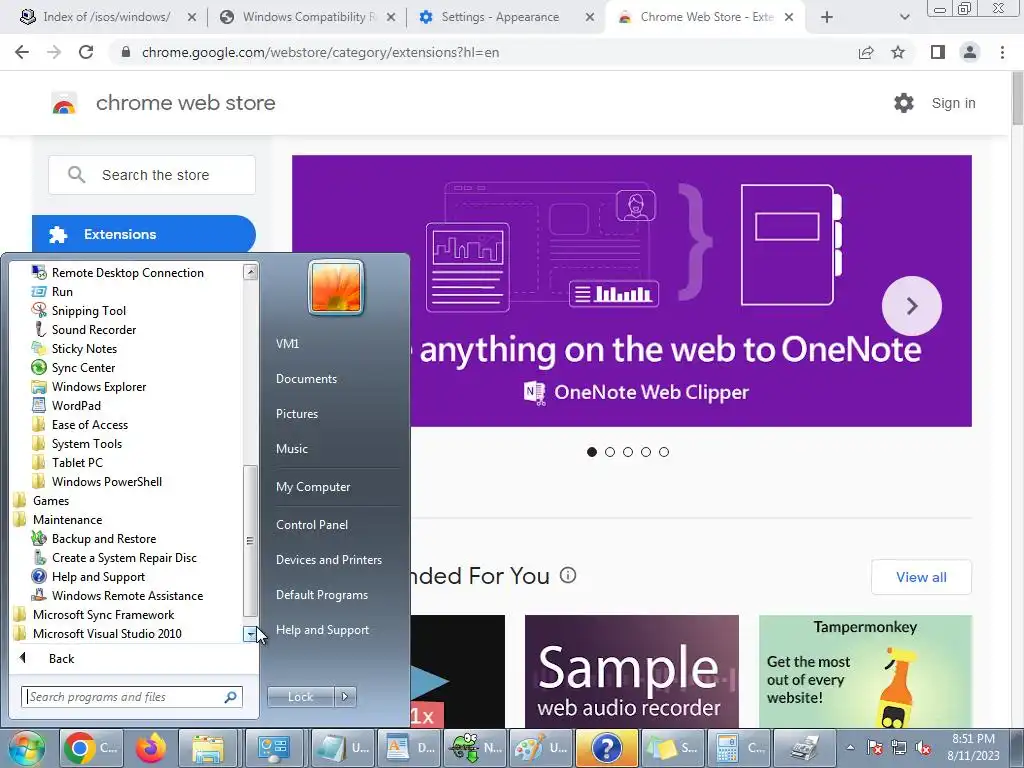
Task: Select the fifth carousel dot indicator
Action: (x=664, y=452)
